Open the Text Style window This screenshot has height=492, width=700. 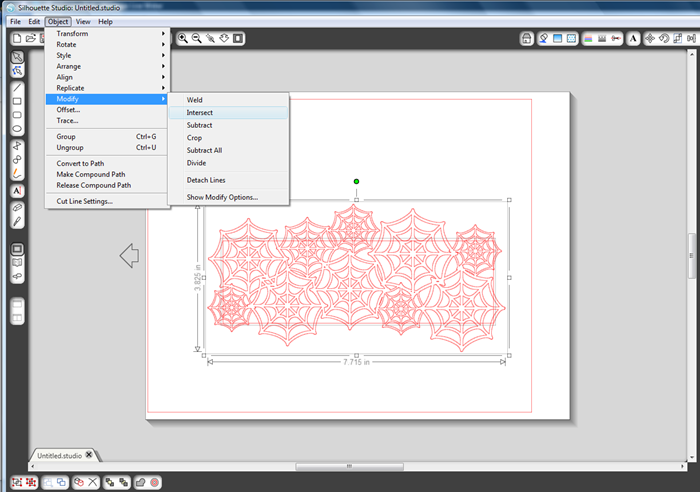click(x=633, y=39)
